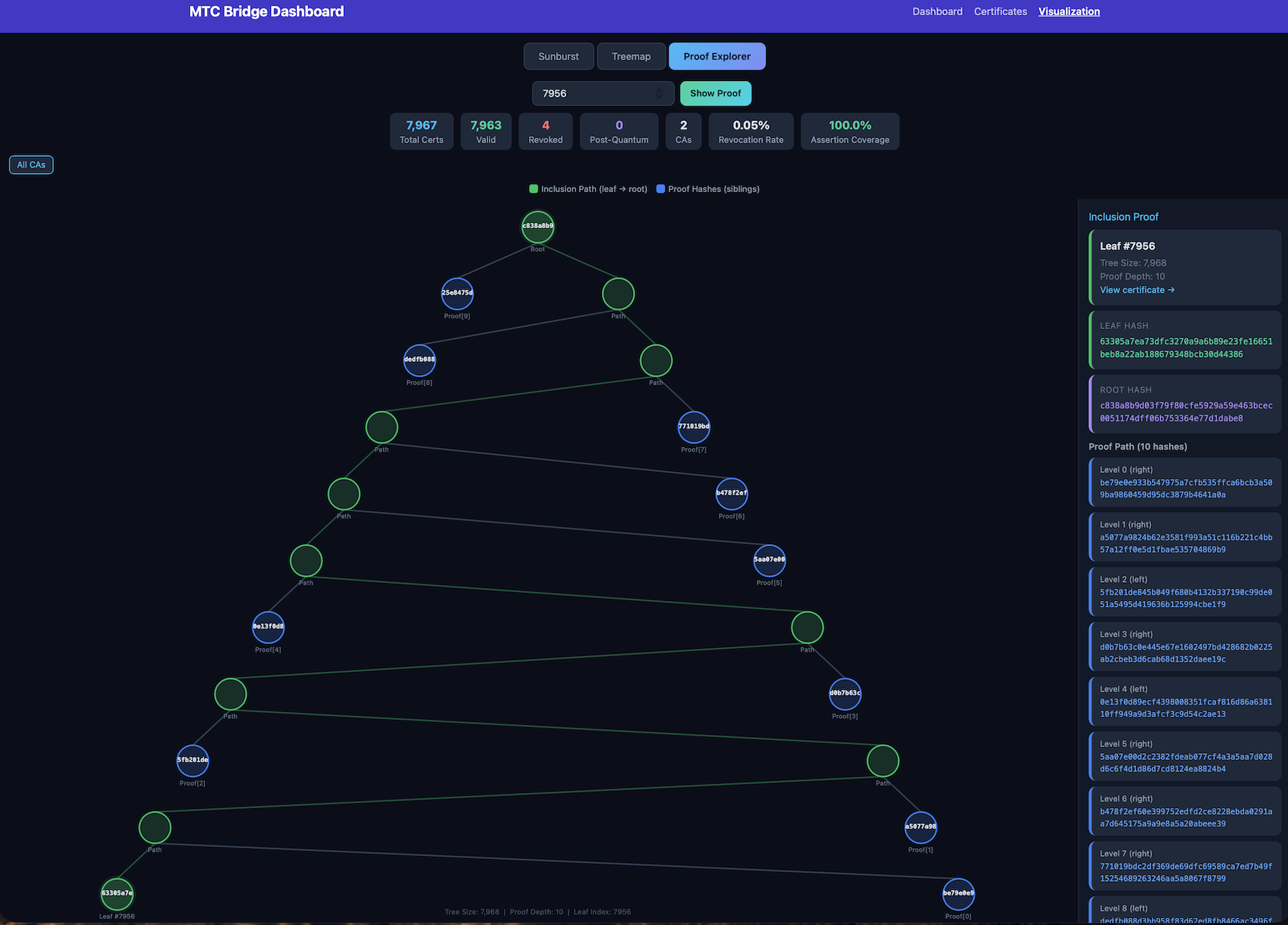1288x925 pixels.
Task: Click the green Inclusion Path color marker
Action: point(533,189)
